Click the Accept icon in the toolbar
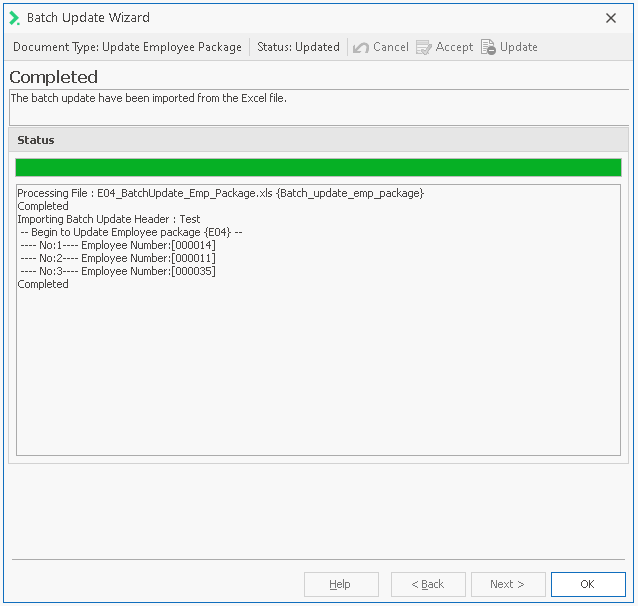This screenshot has width=638, height=606. (424, 47)
